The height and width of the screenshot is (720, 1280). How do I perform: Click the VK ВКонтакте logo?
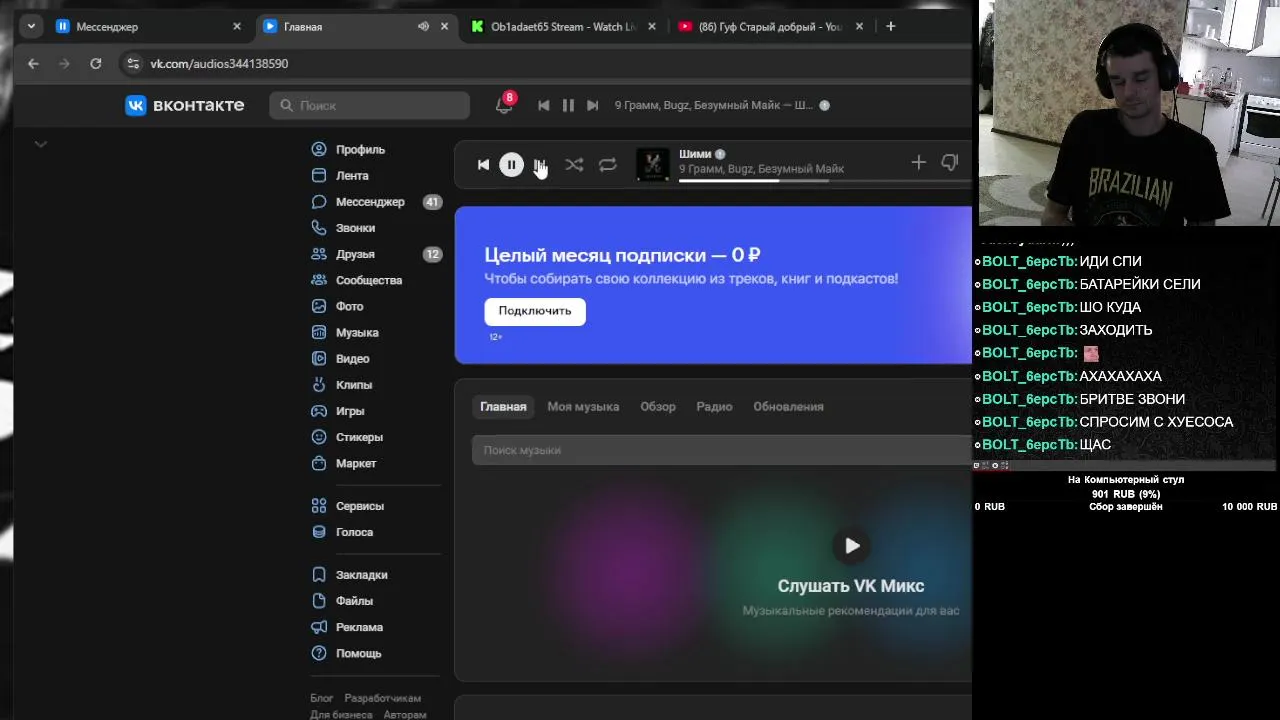point(184,105)
